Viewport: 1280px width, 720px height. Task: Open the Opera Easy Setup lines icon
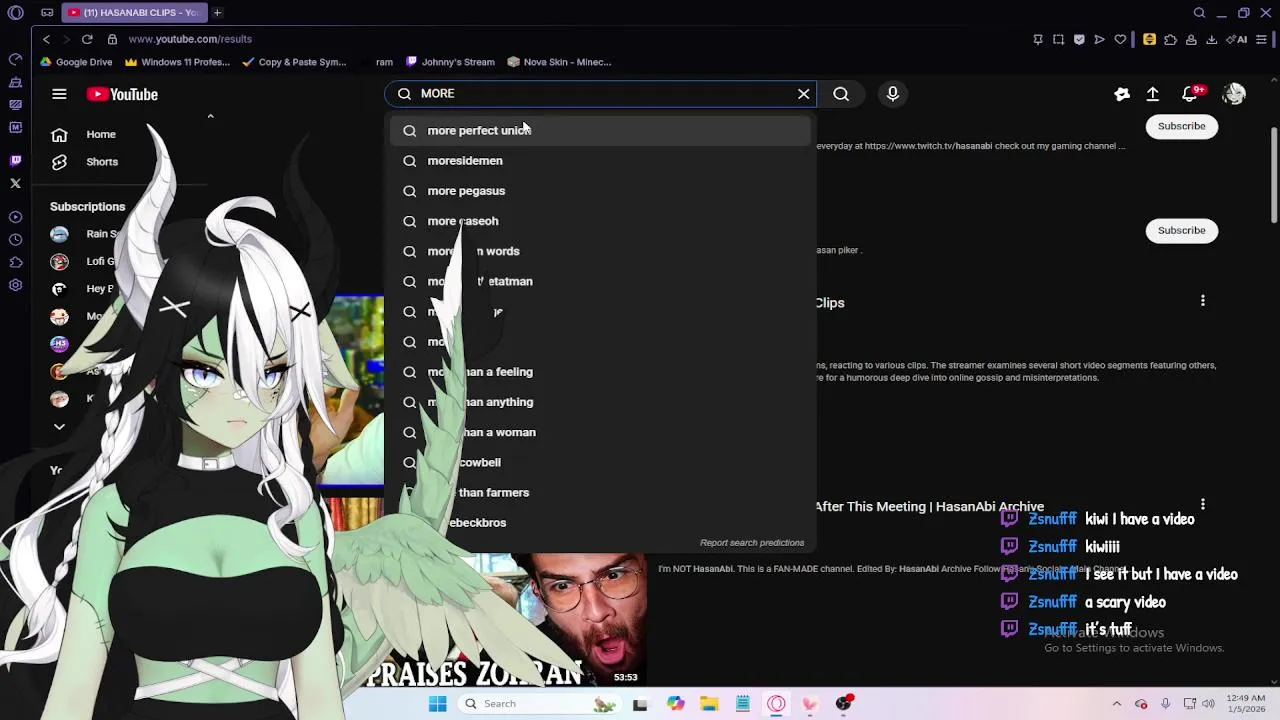click(1261, 39)
